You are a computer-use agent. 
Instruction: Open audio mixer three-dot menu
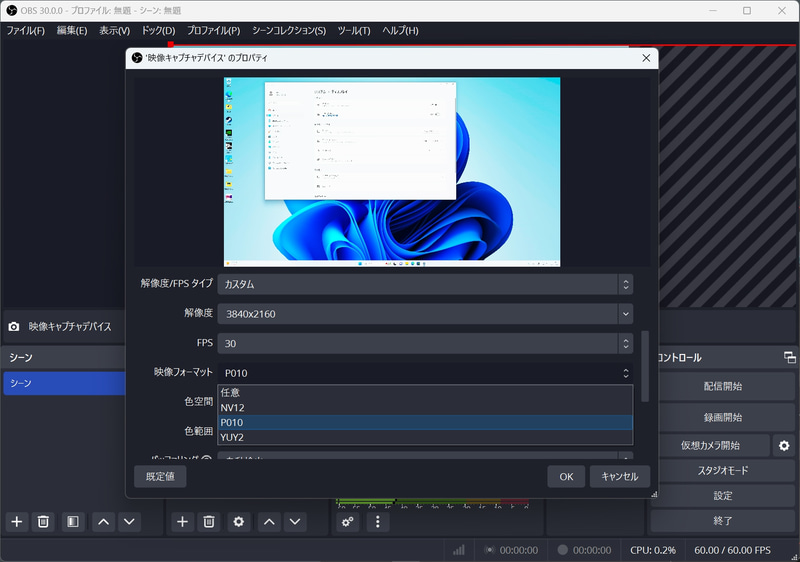[x=378, y=522]
